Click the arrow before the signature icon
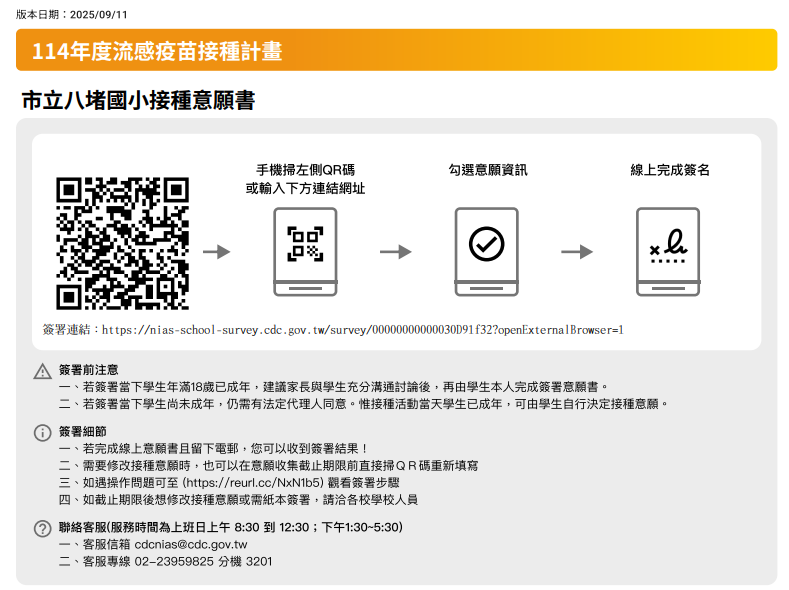The width and height of the screenshot is (789, 590). 577,251
